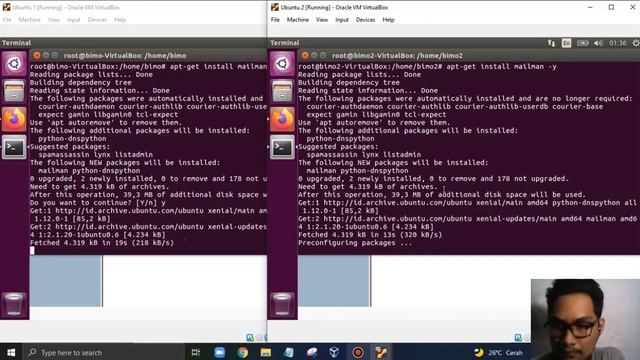
Task: Open Trash in Ubuntu 2 launcher
Action: click(x=282, y=304)
